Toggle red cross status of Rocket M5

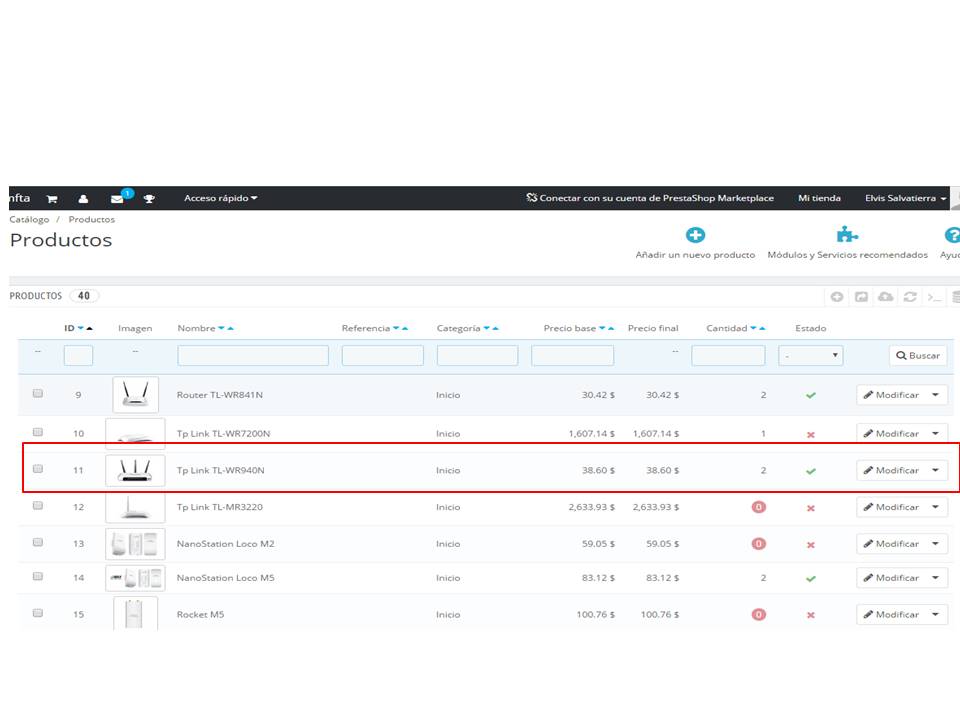coord(811,615)
